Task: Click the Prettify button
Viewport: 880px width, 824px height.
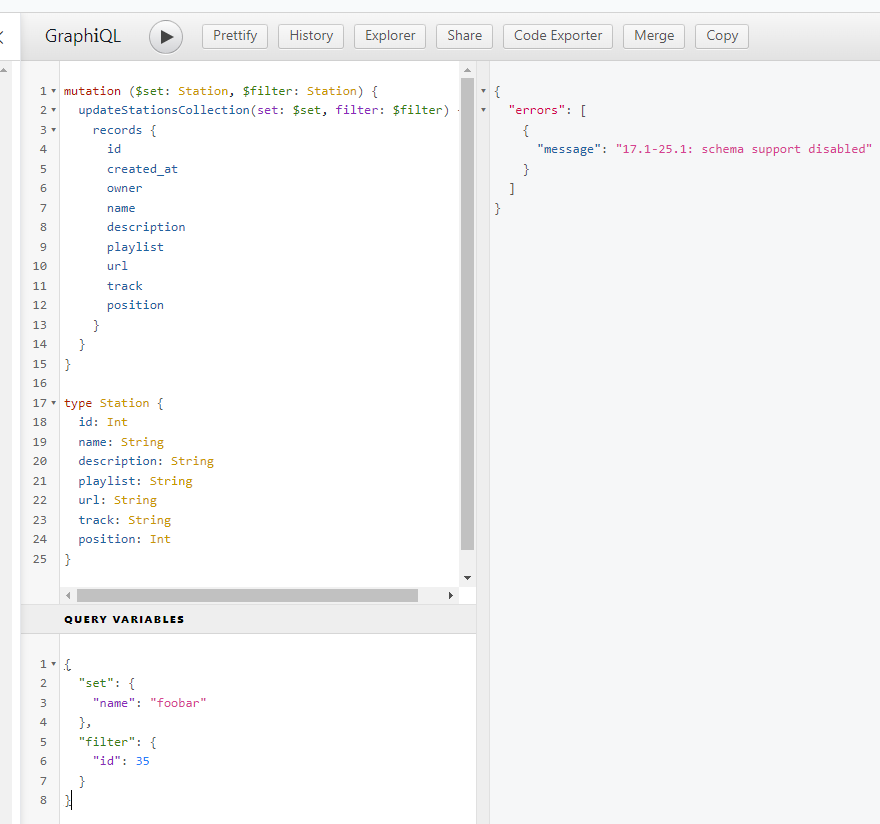Action: click(x=235, y=36)
